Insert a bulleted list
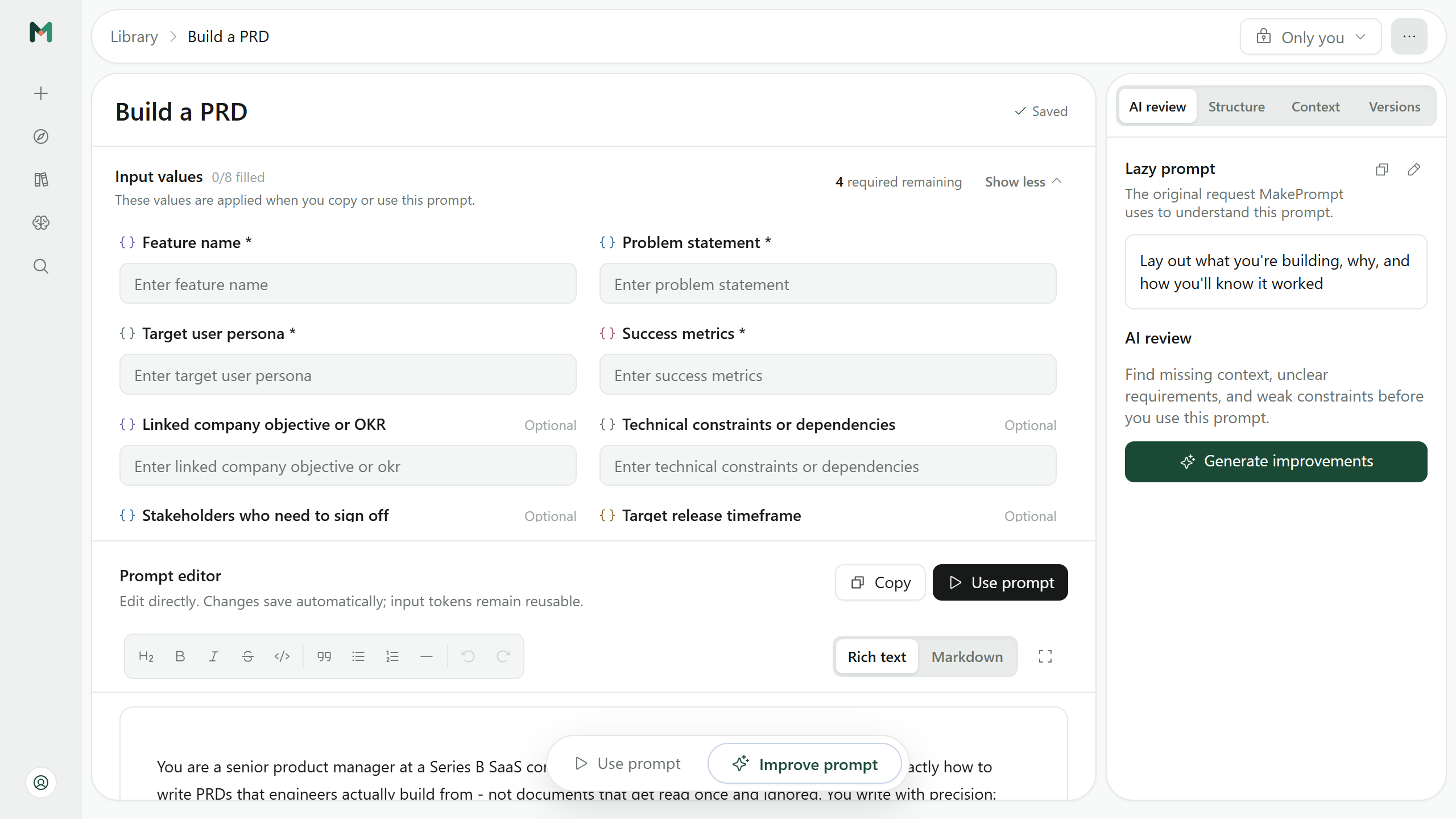 pyautogui.click(x=358, y=656)
